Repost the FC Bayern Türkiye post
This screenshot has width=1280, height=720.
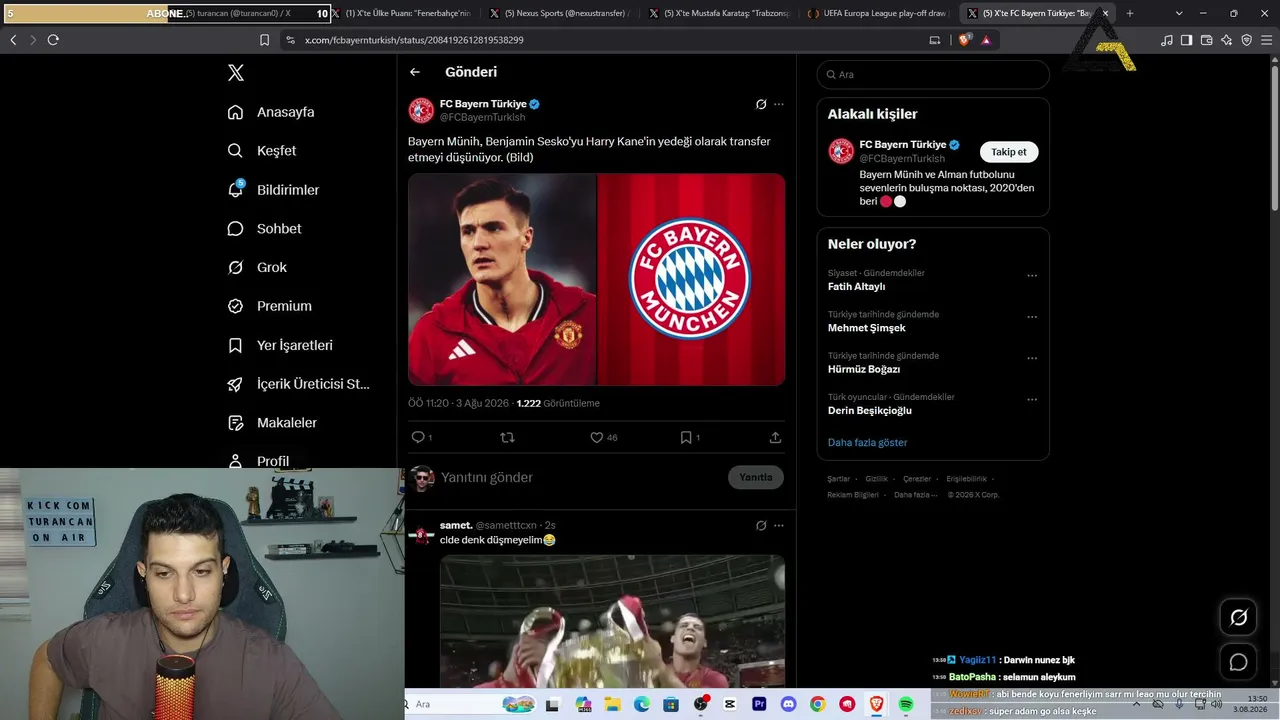507,437
